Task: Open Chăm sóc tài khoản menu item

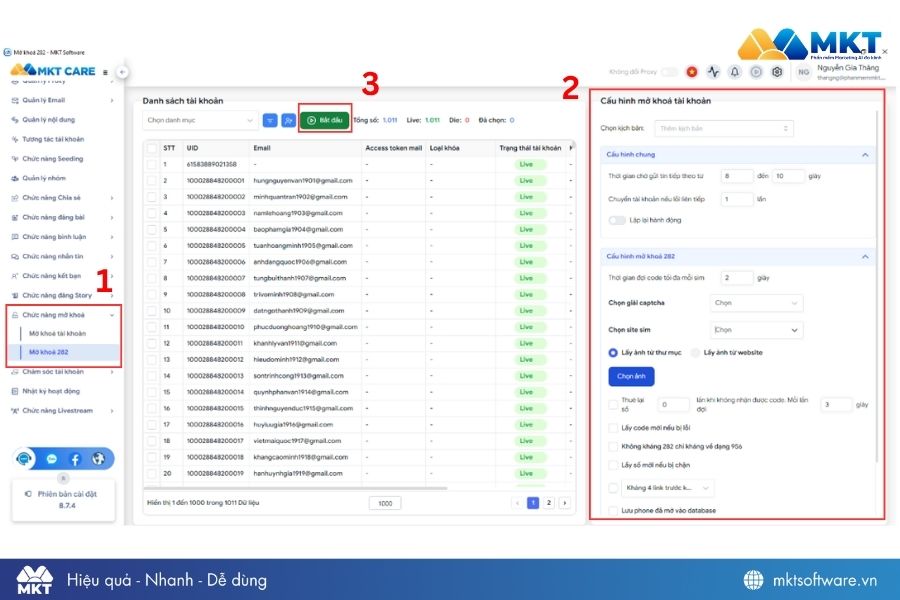Action: [x=53, y=371]
